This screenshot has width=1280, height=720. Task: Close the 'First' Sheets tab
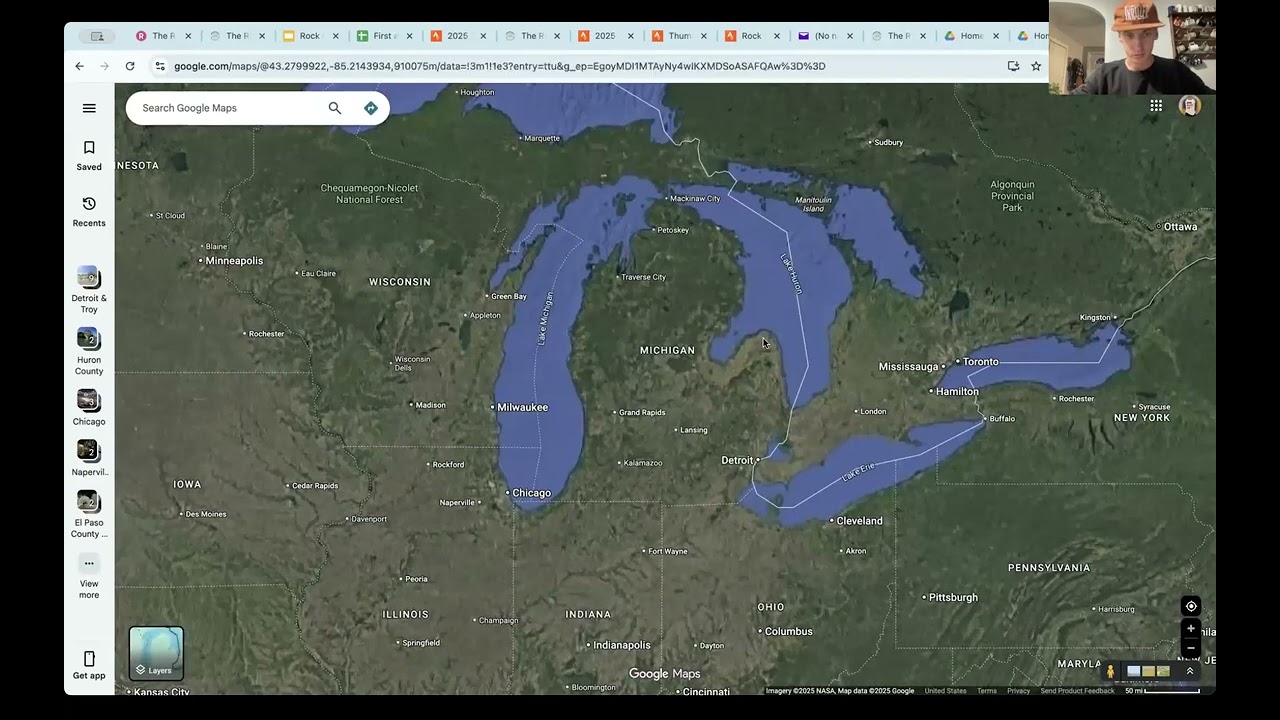click(409, 36)
